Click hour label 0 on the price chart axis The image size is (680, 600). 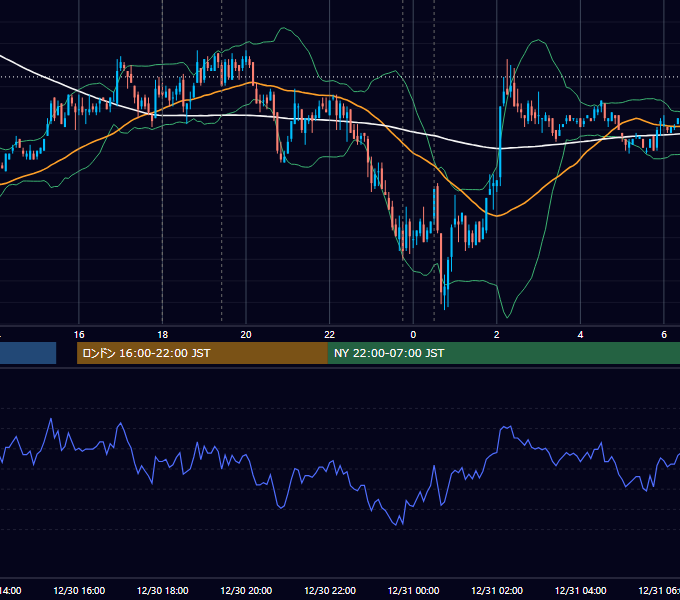tap(413, 335)
